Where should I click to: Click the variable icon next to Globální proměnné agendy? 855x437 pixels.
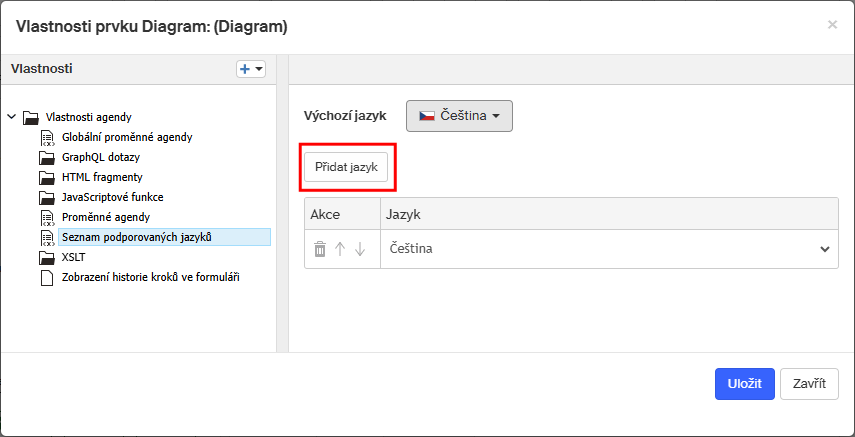click(x=49, y=138)
